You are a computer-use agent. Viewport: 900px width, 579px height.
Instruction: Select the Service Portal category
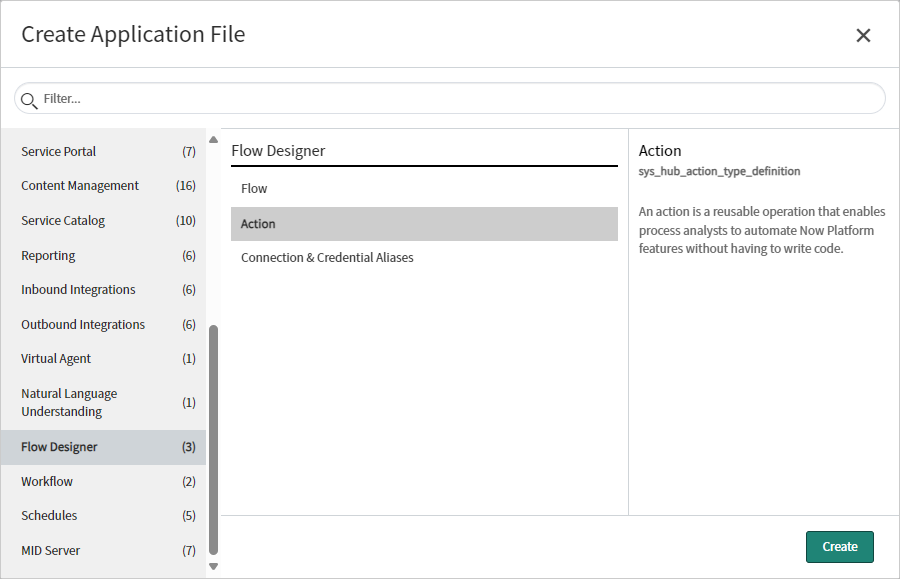103,151
